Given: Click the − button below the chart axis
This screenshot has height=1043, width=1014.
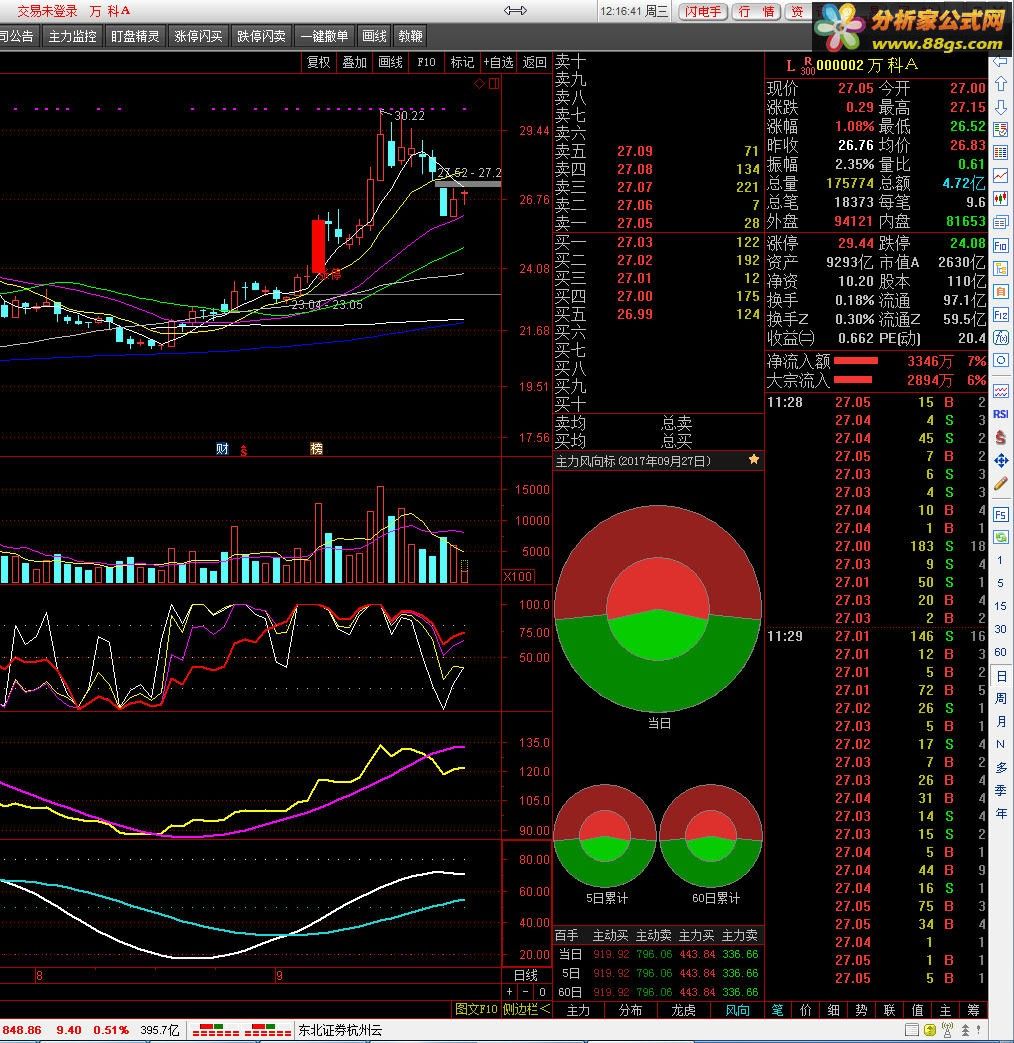Looking at the screenshot, I should click(x=526, y=991).
